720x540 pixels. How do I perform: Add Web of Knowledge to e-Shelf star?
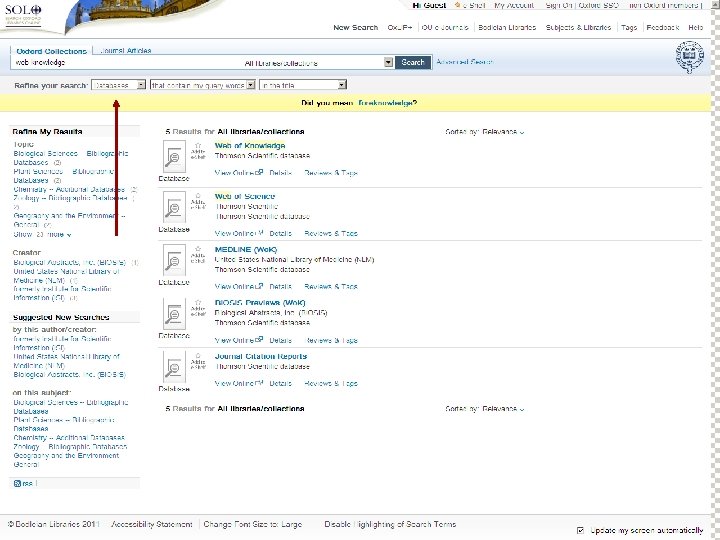(x=198, y=146)
